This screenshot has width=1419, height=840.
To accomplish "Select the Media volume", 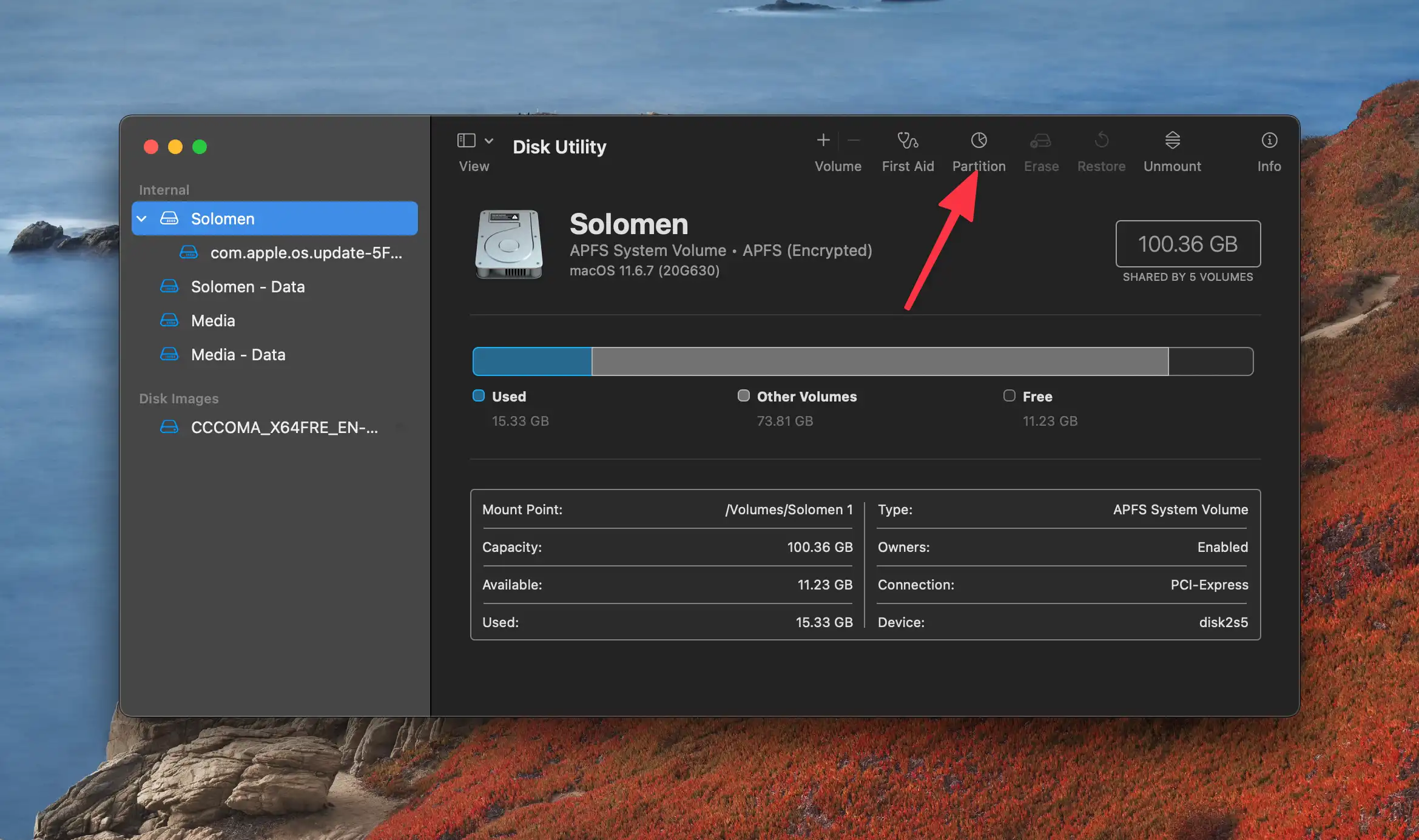I will [x=274, y=320].
